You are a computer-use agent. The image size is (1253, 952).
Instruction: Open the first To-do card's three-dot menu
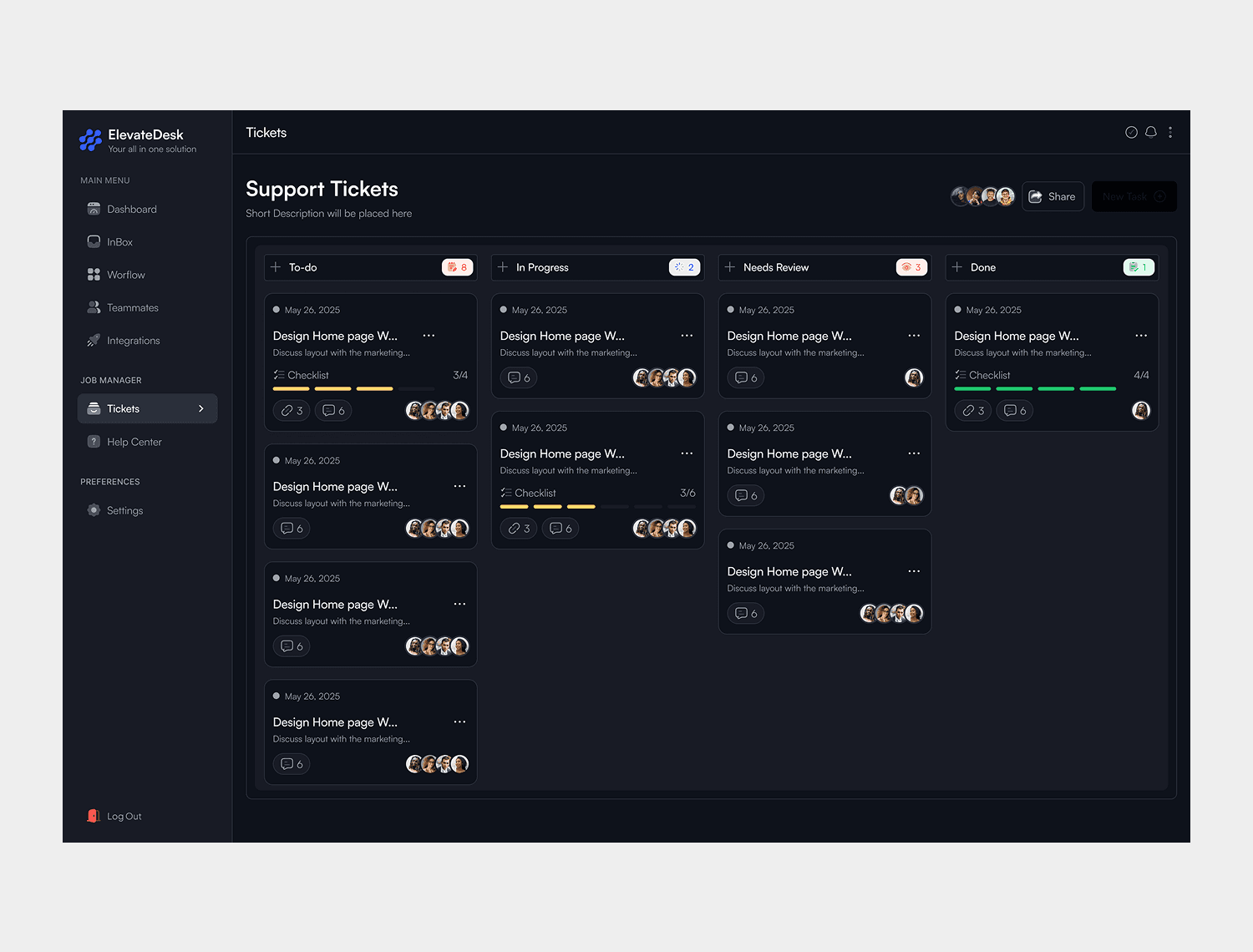(429, 336)
